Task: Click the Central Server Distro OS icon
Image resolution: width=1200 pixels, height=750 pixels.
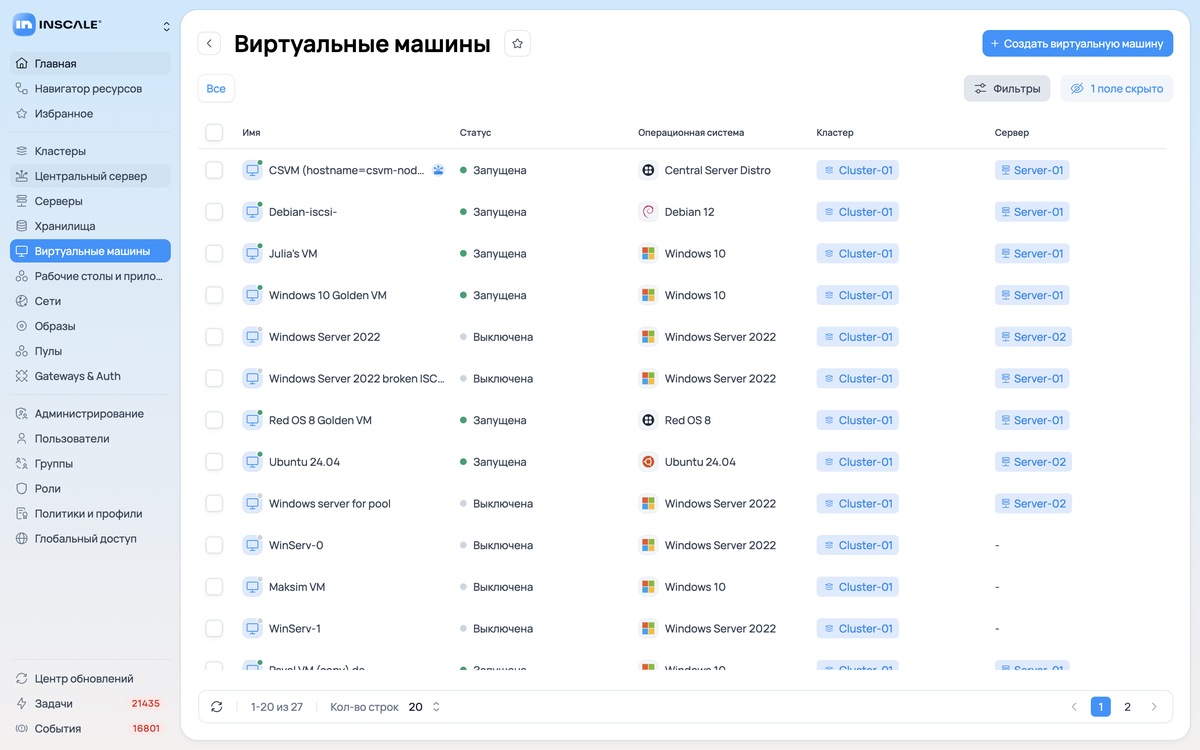Action: [x=648, y=170]
